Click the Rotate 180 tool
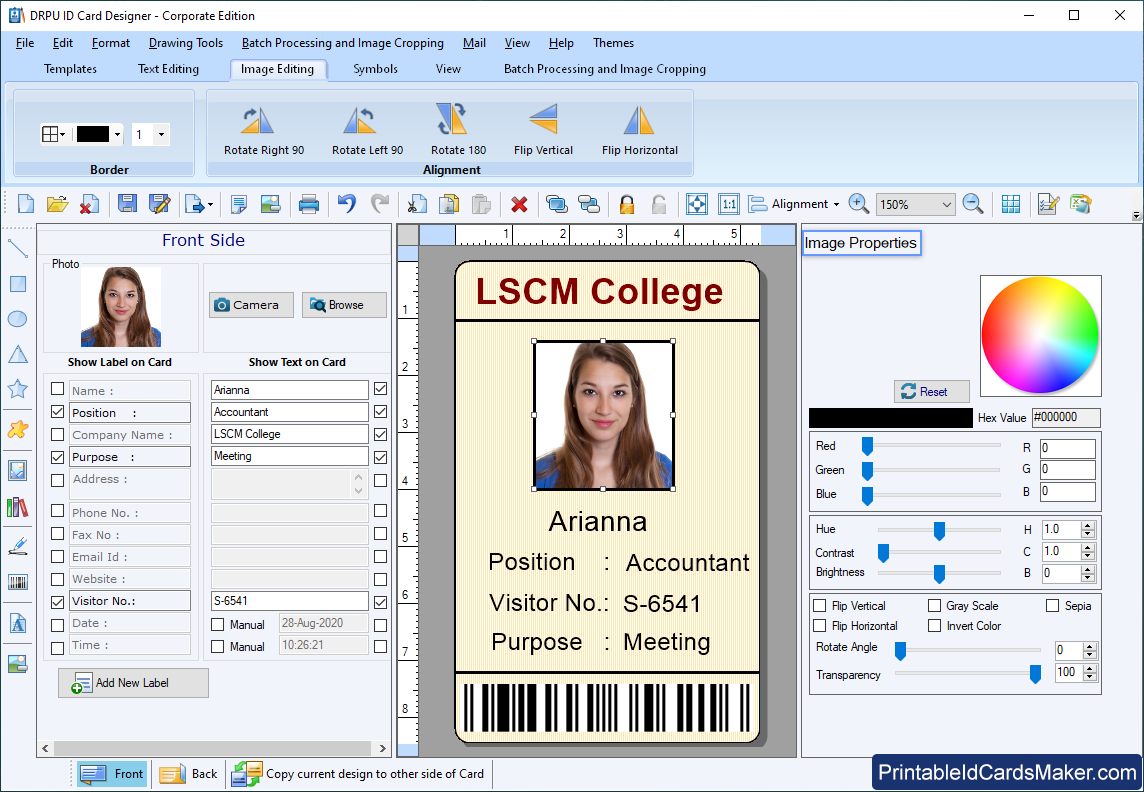 [x=455, y=128]
